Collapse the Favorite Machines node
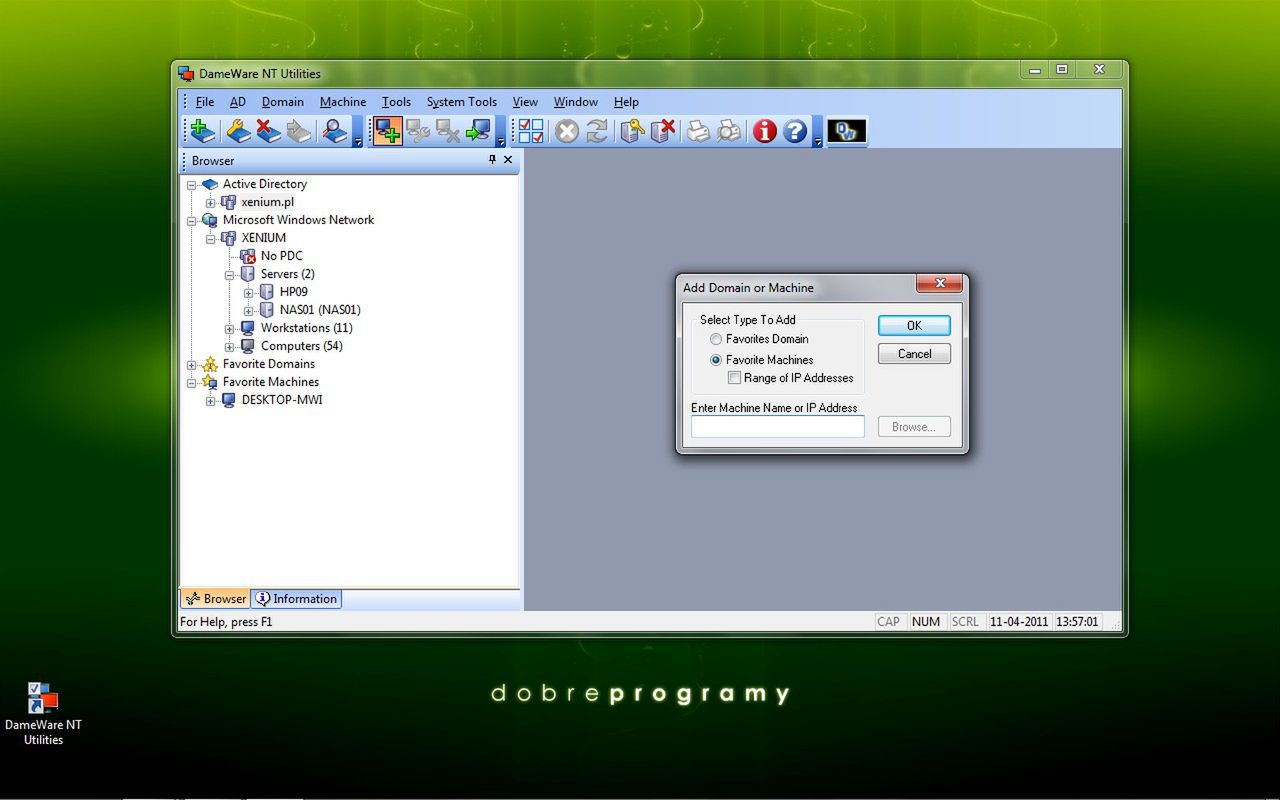1280x800 pixels. click(x=192, y=383)
